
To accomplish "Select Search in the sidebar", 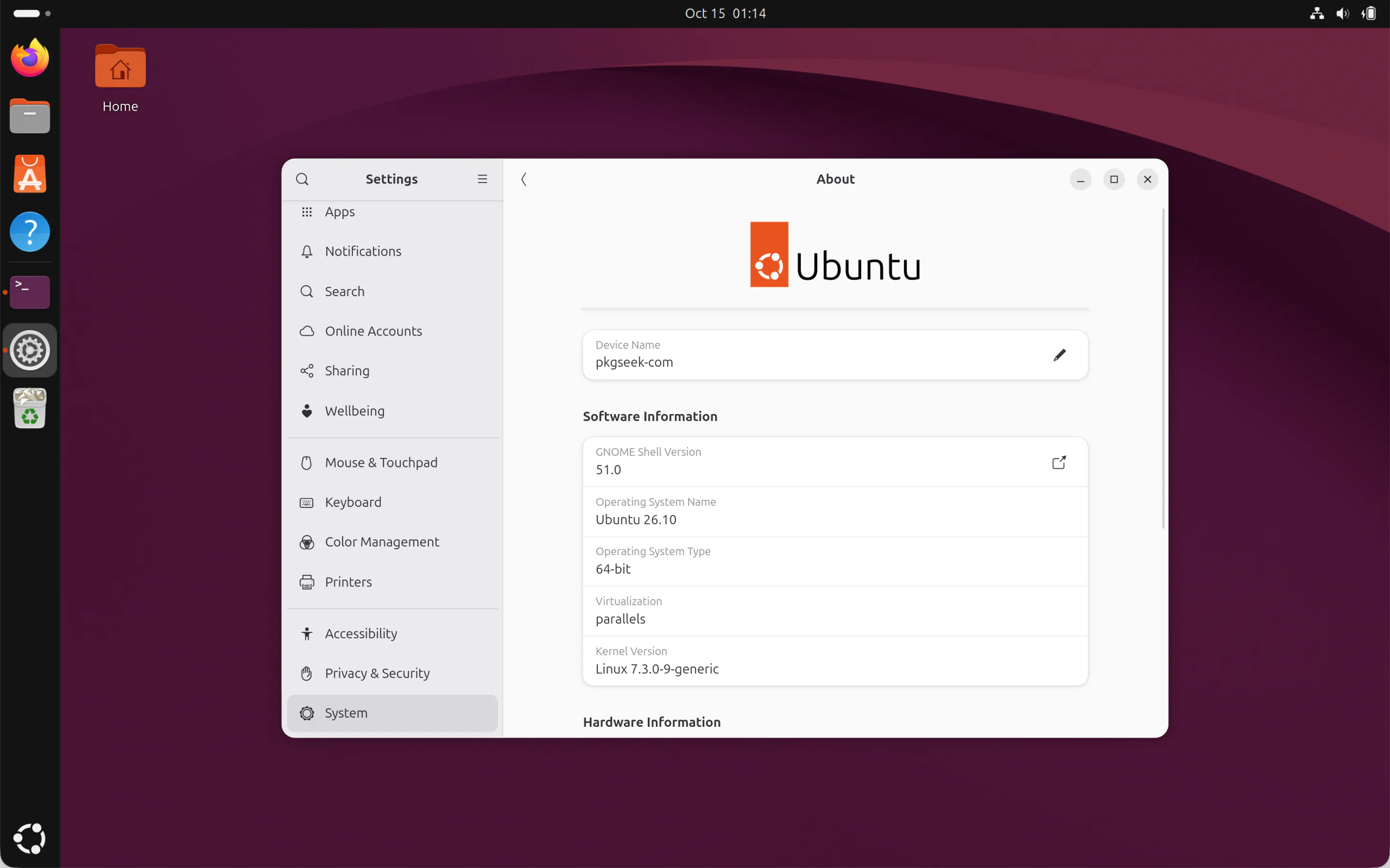I will pyautogui.click(x=392, y=291).
